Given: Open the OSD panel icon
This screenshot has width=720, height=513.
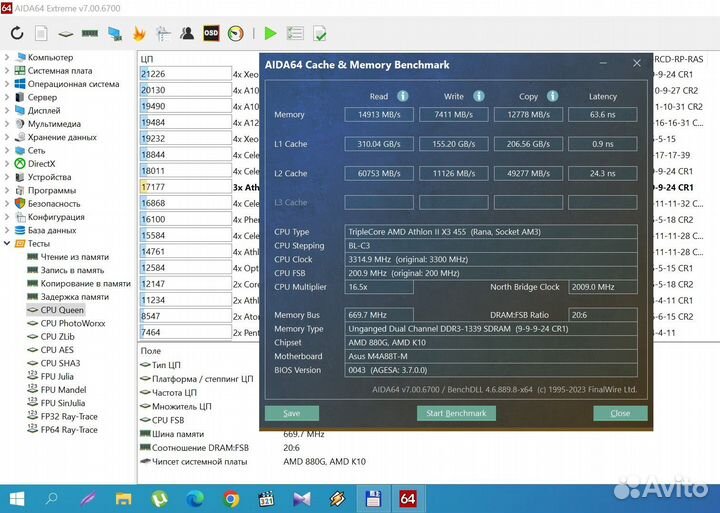Looking at the screenshot, I should coord(211,33).
